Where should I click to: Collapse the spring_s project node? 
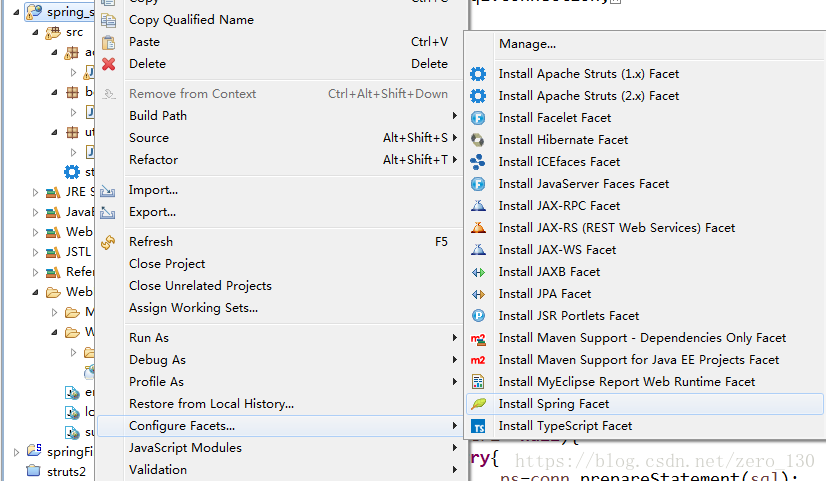click(16, 12)
